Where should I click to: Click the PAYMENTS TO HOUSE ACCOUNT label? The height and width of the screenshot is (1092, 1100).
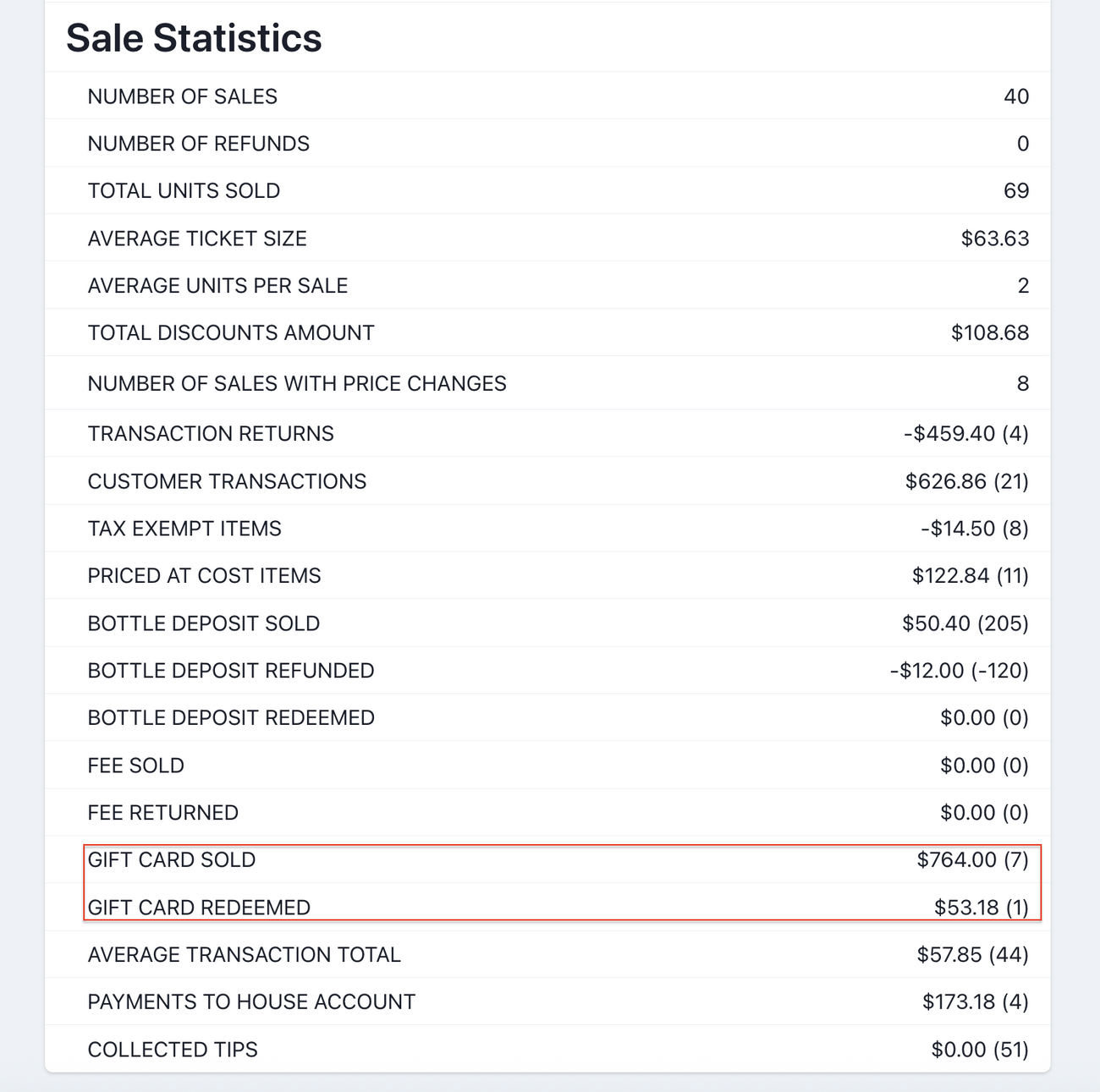pos(251,1002)
